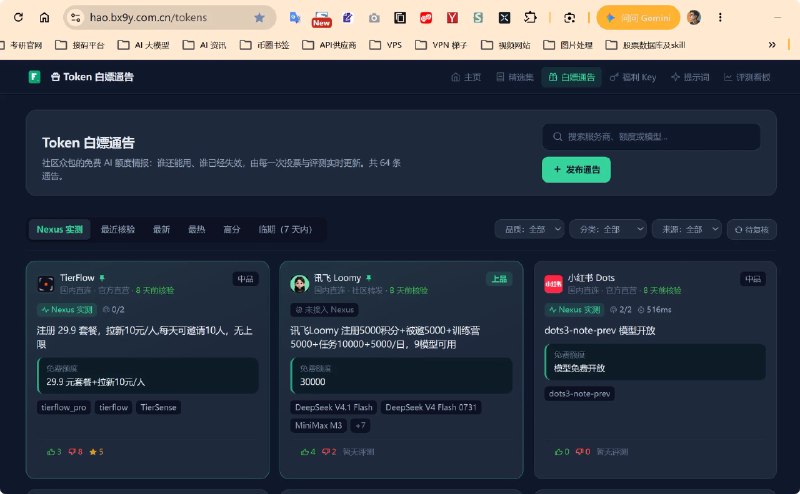Switch to the 最热 tab

click(x=196, y=229)
